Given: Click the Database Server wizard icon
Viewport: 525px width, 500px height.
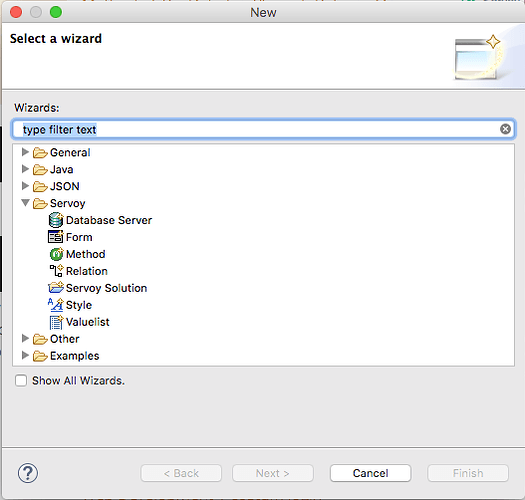Looking at the screenshot, I should coord(56,220).
